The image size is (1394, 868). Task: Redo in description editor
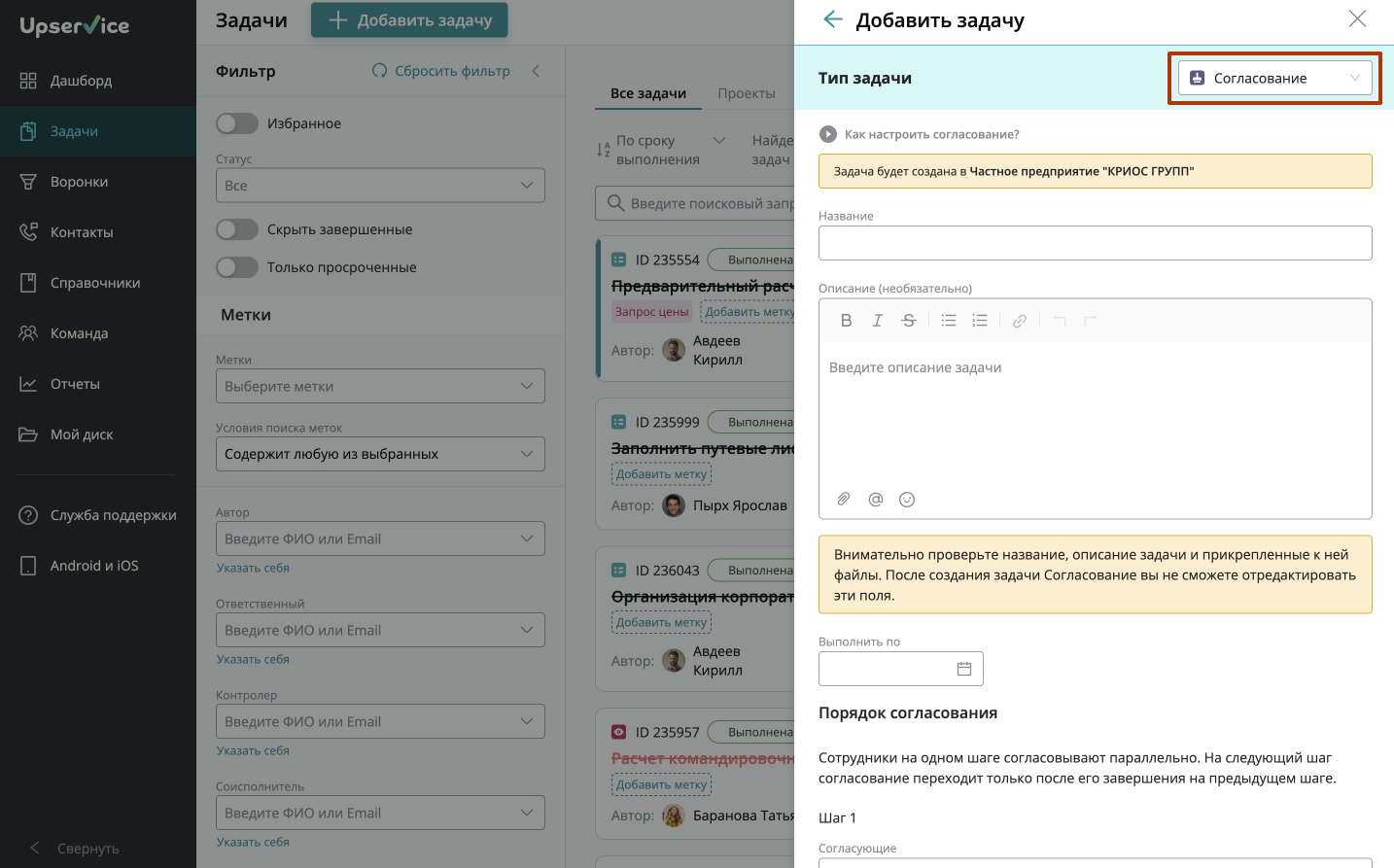coord(1091,321)
